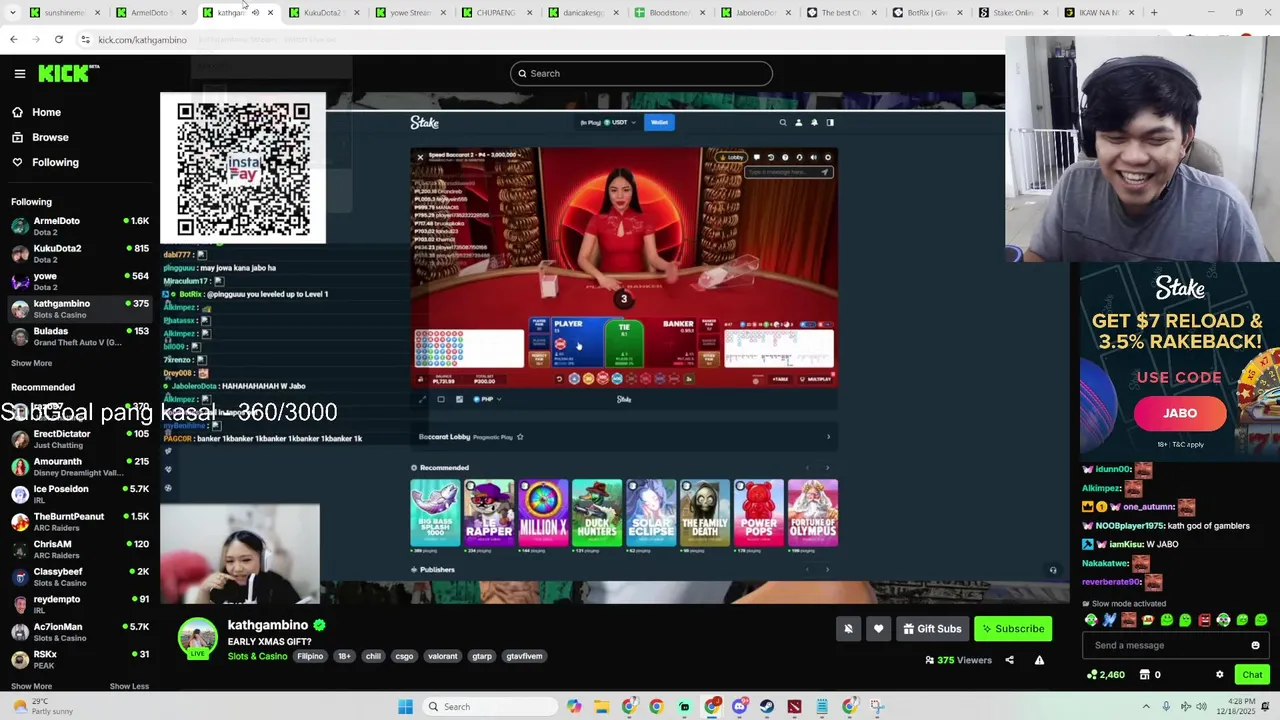Open File Explorer from taskbar
This screenshot has height=720, width=1280.
(601, 707)
